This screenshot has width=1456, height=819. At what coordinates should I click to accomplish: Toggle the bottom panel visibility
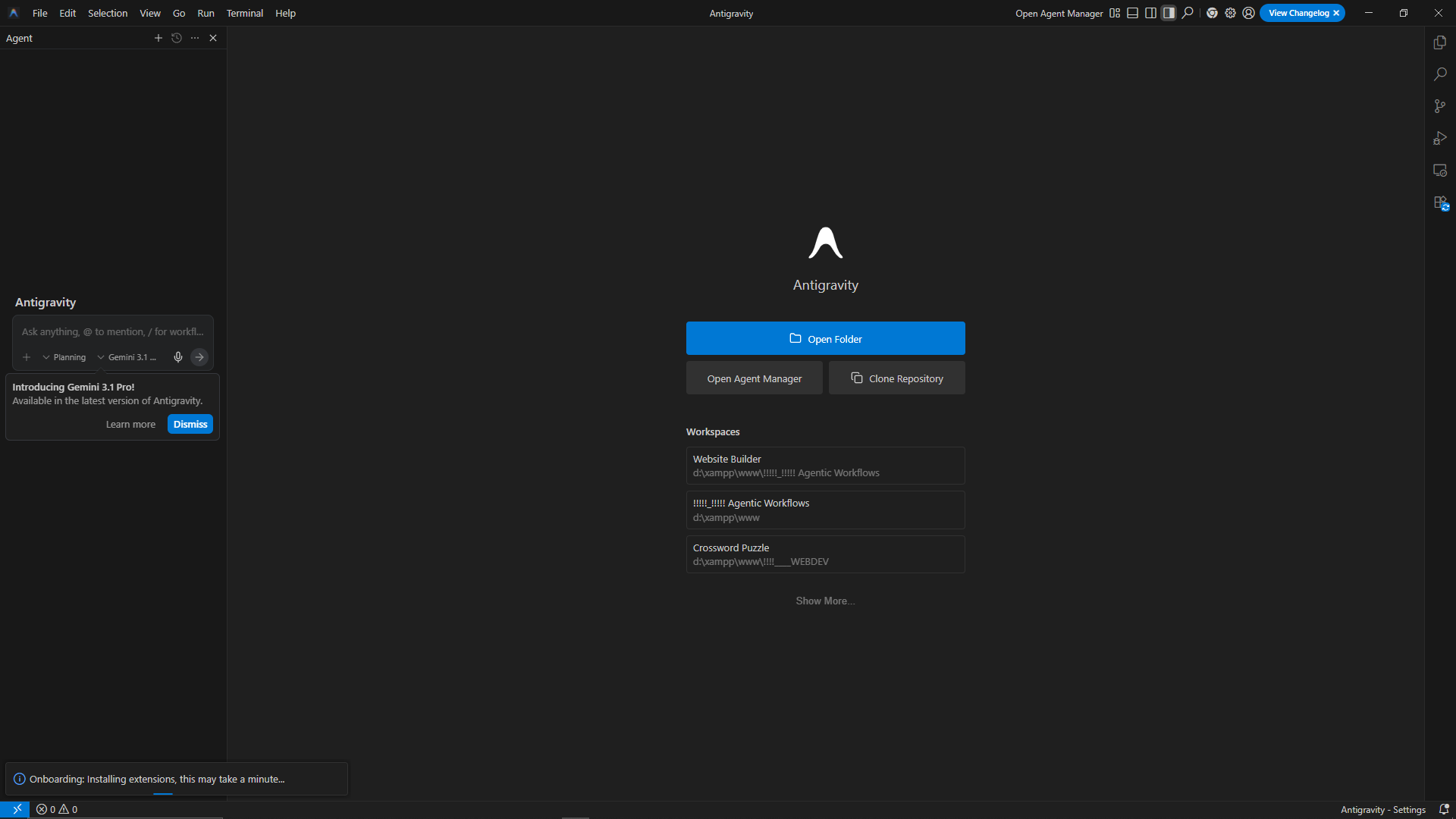click(1132, 13)
